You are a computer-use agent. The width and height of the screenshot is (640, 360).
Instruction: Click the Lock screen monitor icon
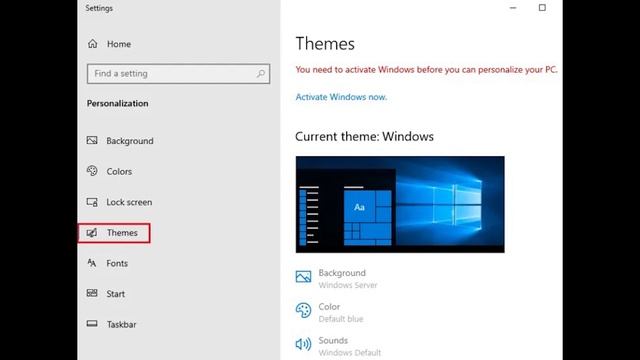[92, 202]
